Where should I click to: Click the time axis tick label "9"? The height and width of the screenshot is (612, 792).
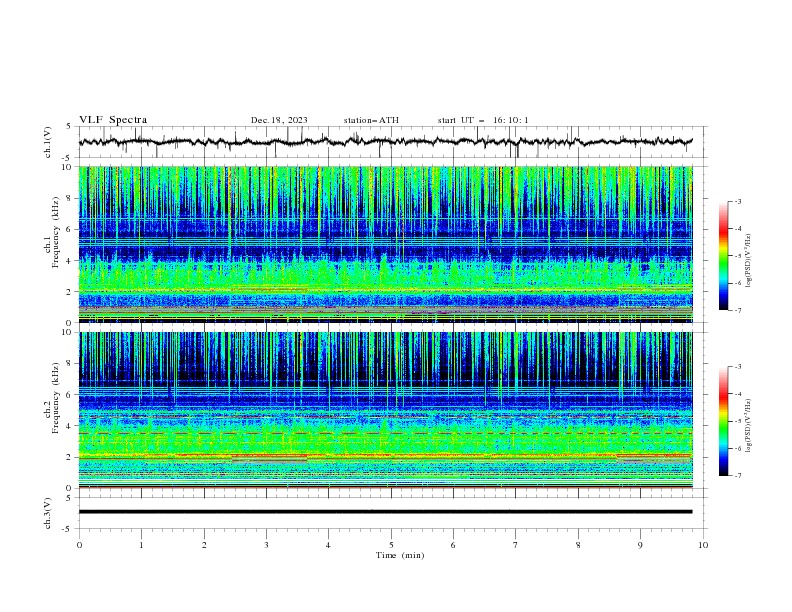[x=640, y=545]
